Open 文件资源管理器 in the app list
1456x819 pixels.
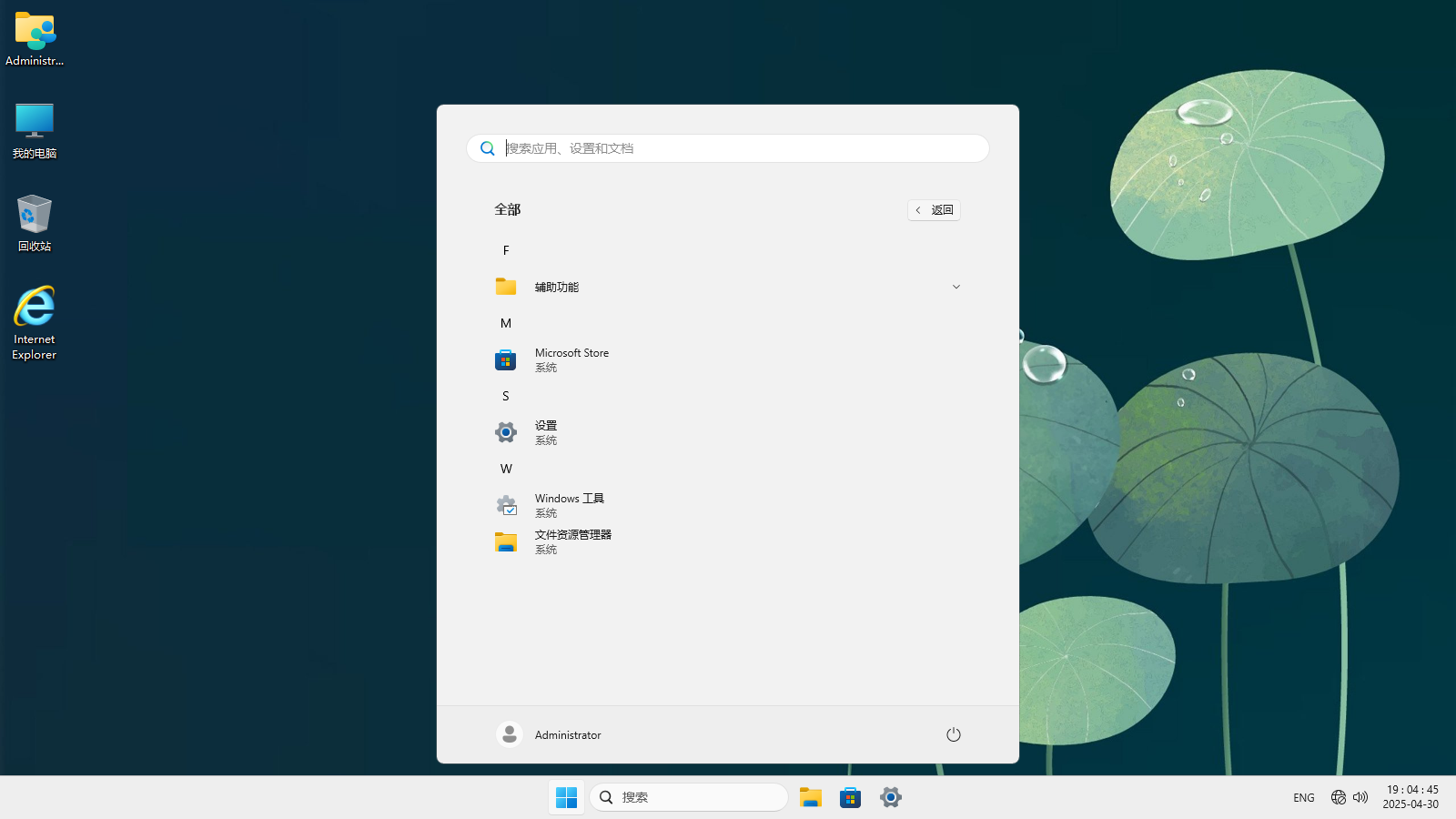pyautogui.click(x=728, y=541)
